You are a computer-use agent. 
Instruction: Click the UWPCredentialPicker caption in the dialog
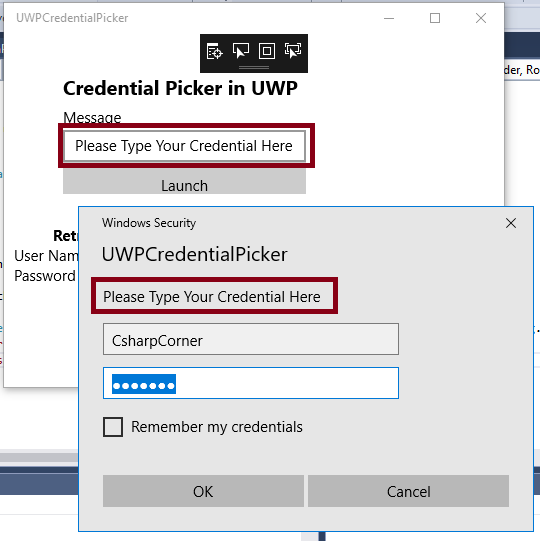tap(194, 255)
